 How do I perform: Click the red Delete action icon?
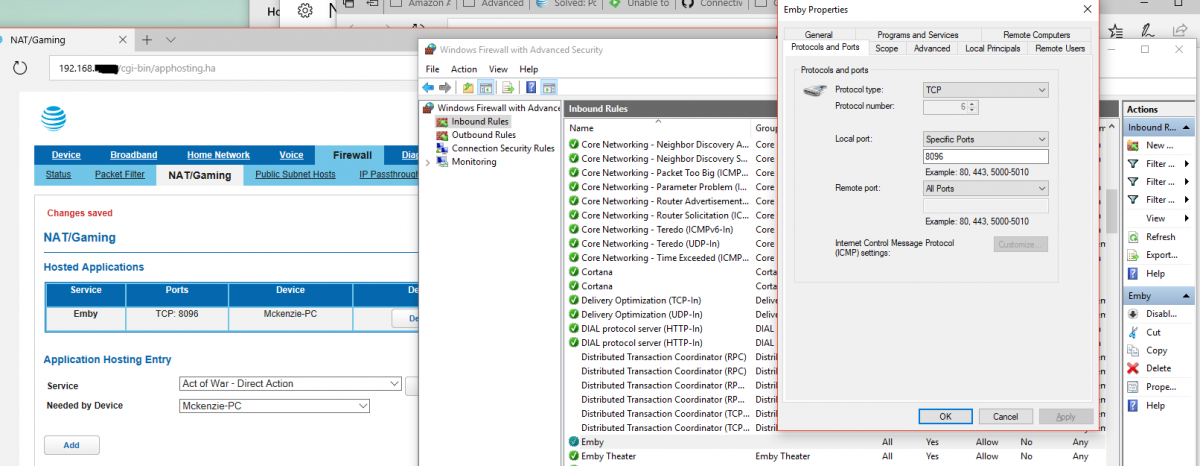coord(1133,368)
